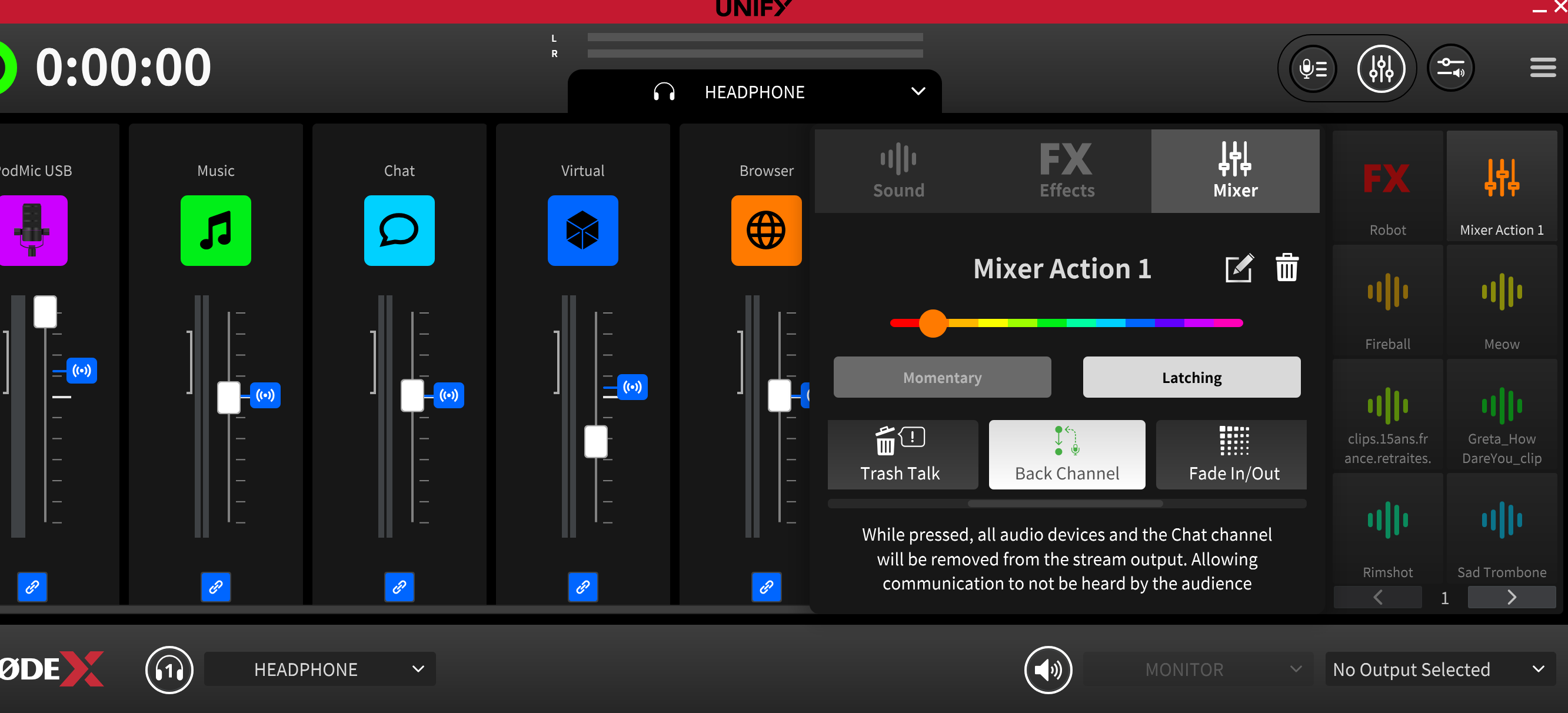
Task: Click the Chat channel fader handle
Action: click(412, 395)
